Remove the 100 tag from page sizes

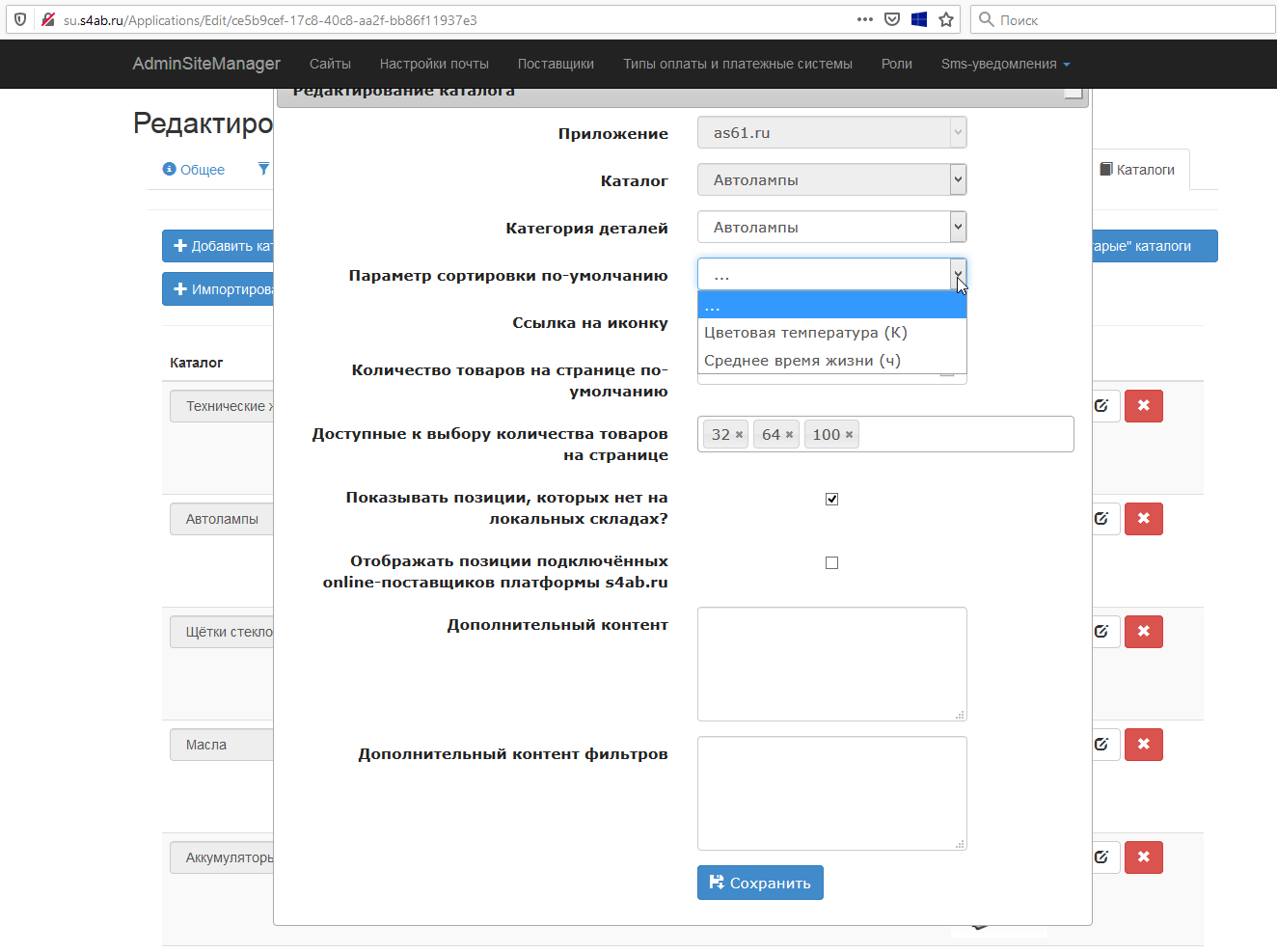pos(849,435)
